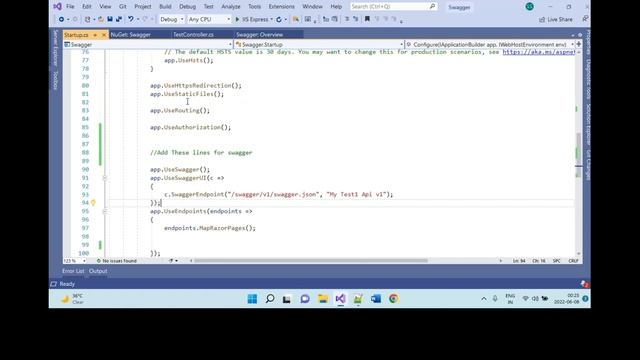Open Google Chrome from taskbar

click(x=393, y=299)
